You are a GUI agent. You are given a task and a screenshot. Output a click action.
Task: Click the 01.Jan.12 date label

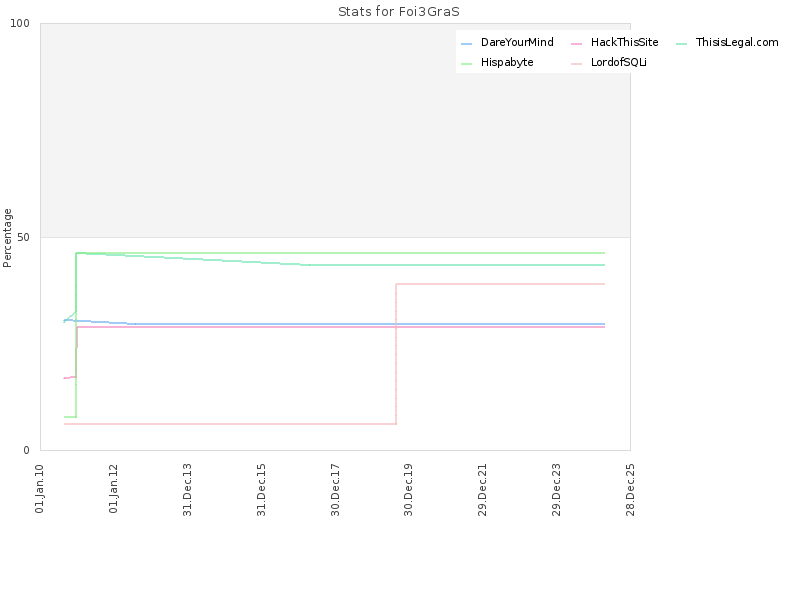[x=113, y=489]
